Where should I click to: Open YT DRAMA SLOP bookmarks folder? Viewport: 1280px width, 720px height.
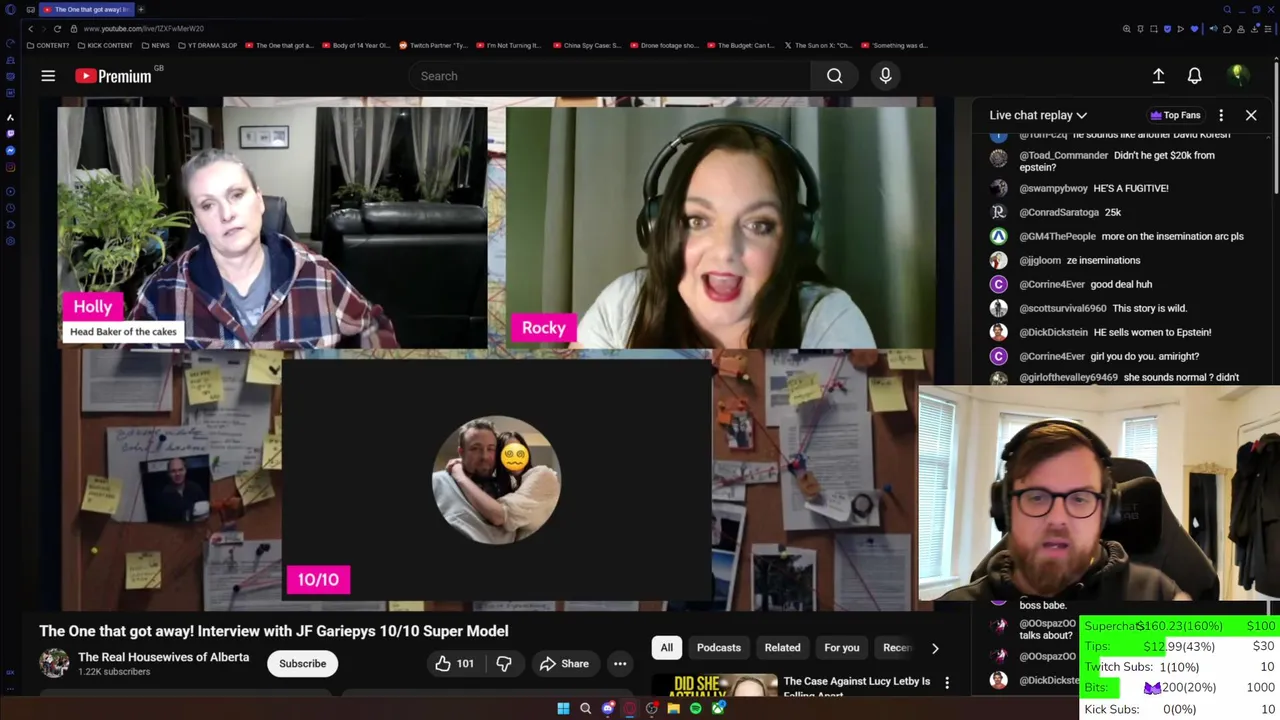tap(208, 45)
